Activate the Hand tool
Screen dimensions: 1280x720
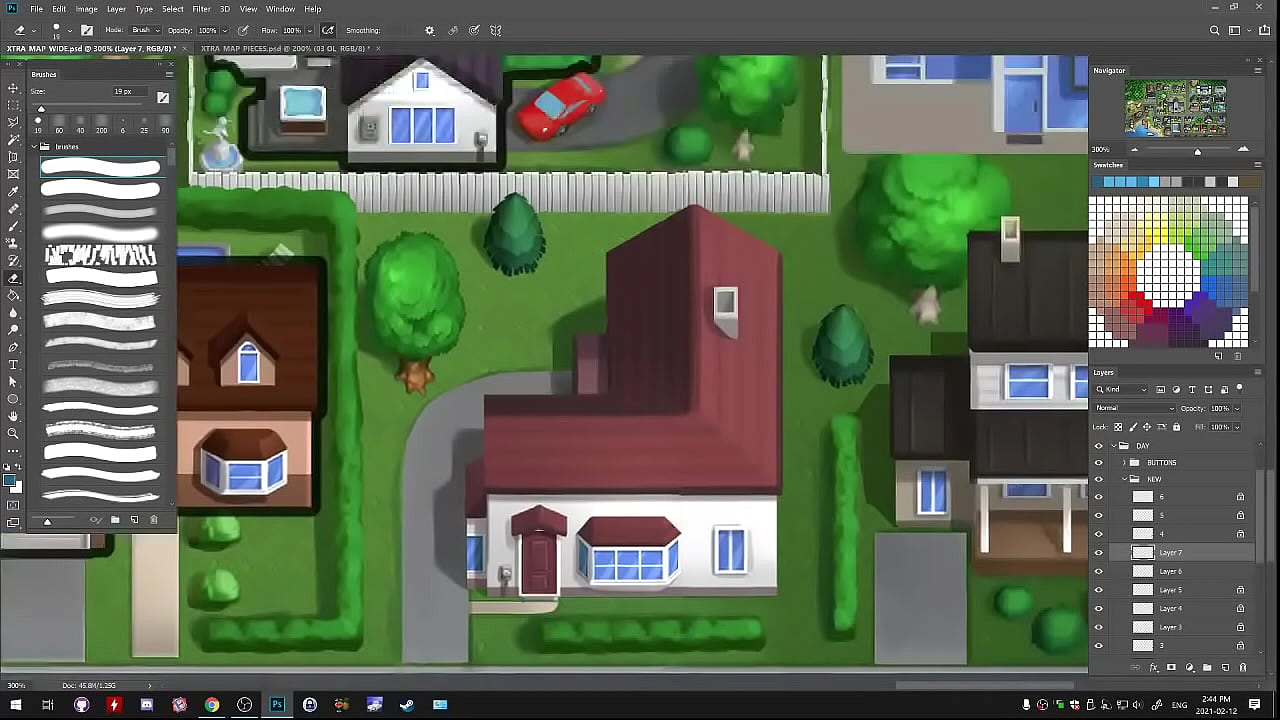(x=13, y=416)
